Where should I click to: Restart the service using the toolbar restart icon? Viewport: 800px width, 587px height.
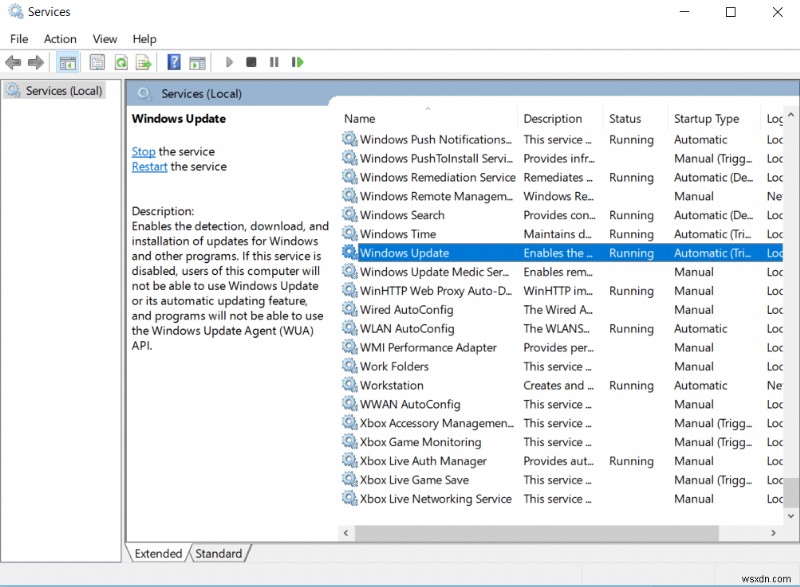[x=297, y=62]
